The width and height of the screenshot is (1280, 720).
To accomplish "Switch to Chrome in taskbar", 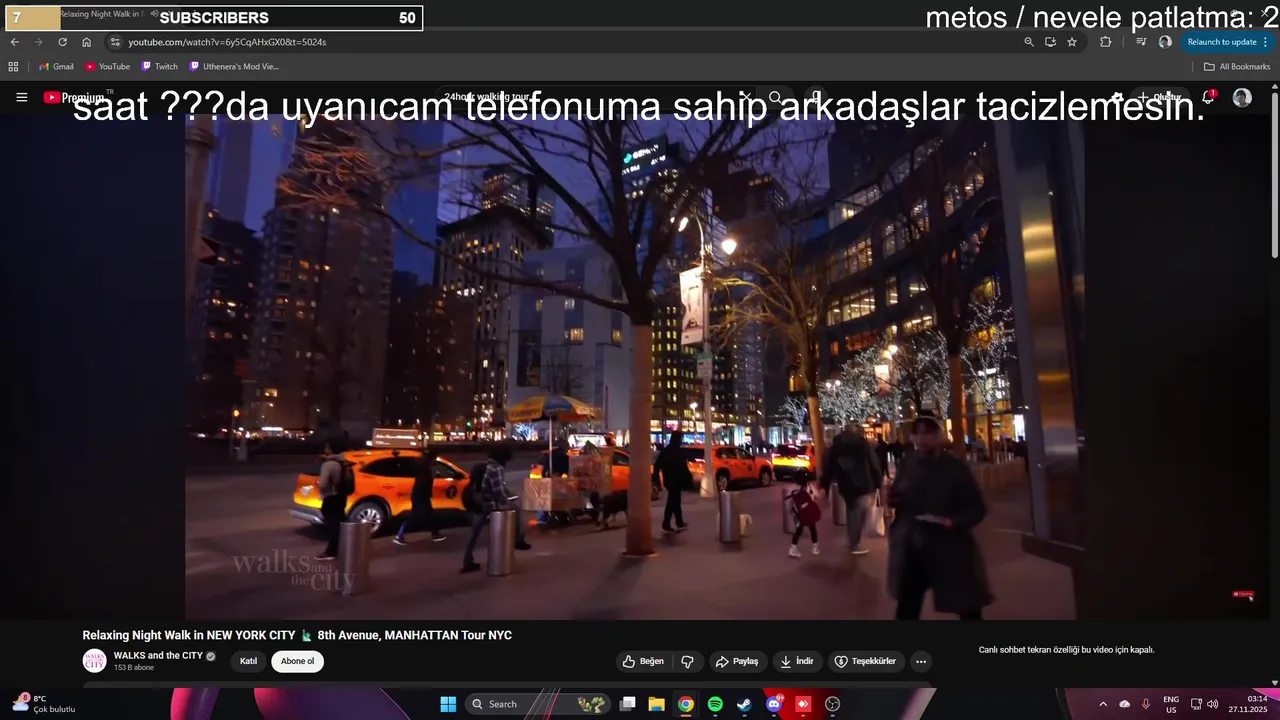I will point(685,704).
